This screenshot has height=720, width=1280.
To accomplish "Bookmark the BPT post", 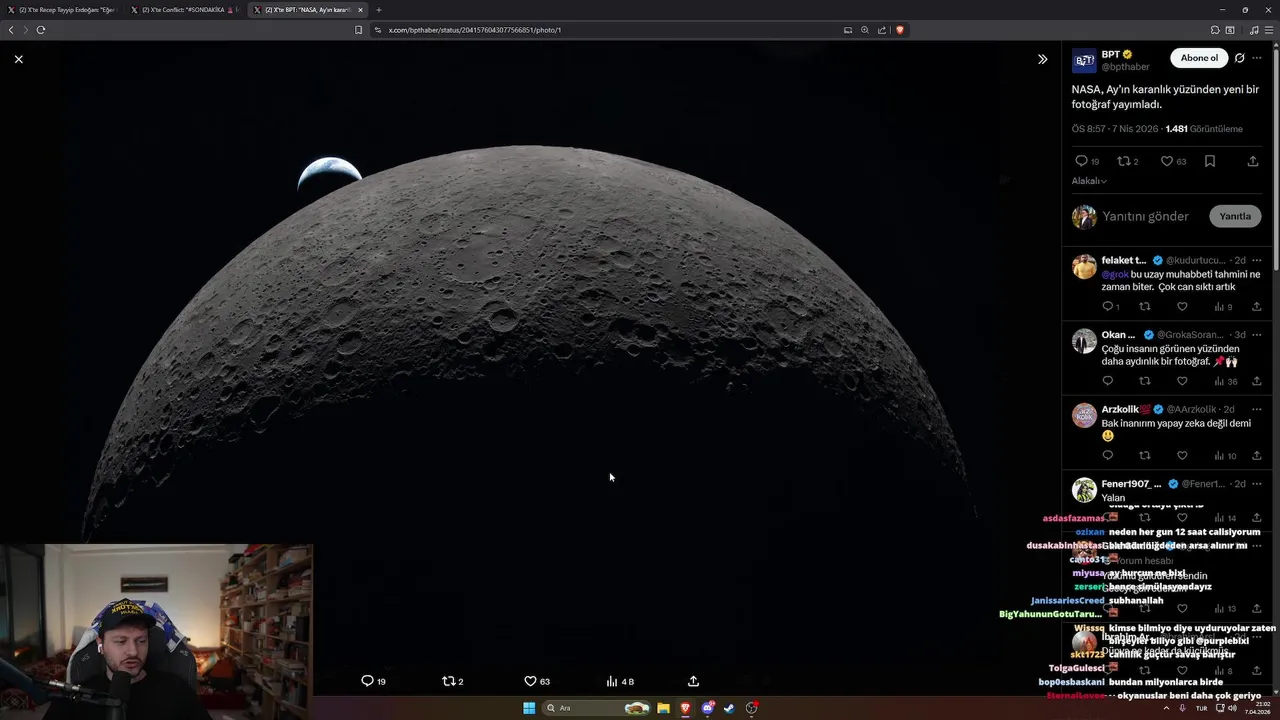I will click(1210, 161).
